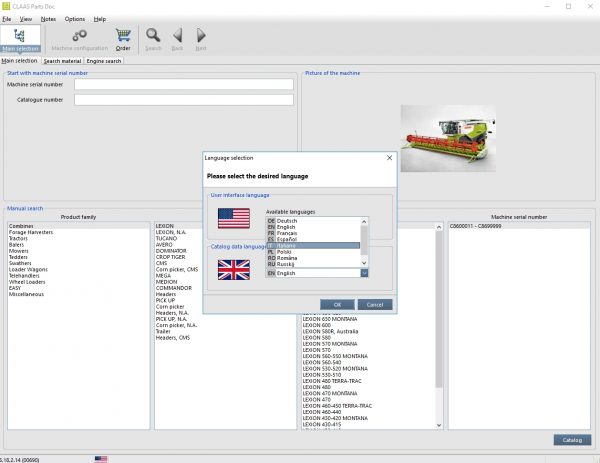Click the language list scroll down arrow

coord(364,263)
